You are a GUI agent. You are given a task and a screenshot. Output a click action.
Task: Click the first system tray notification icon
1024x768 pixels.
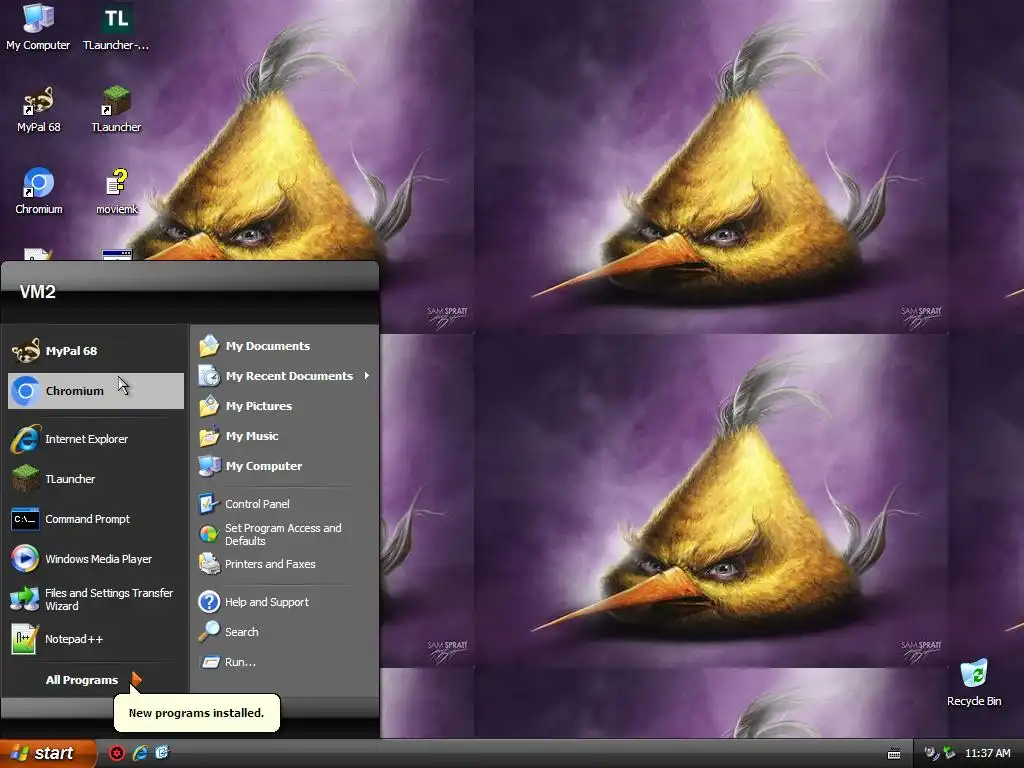click(x=931, y=754)
